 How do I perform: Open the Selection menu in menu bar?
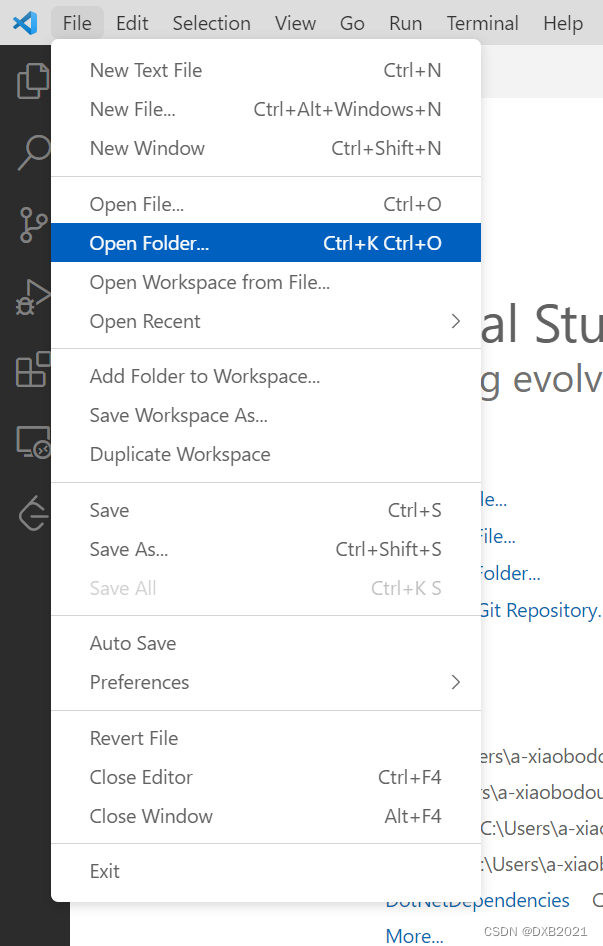coord(211,23)
